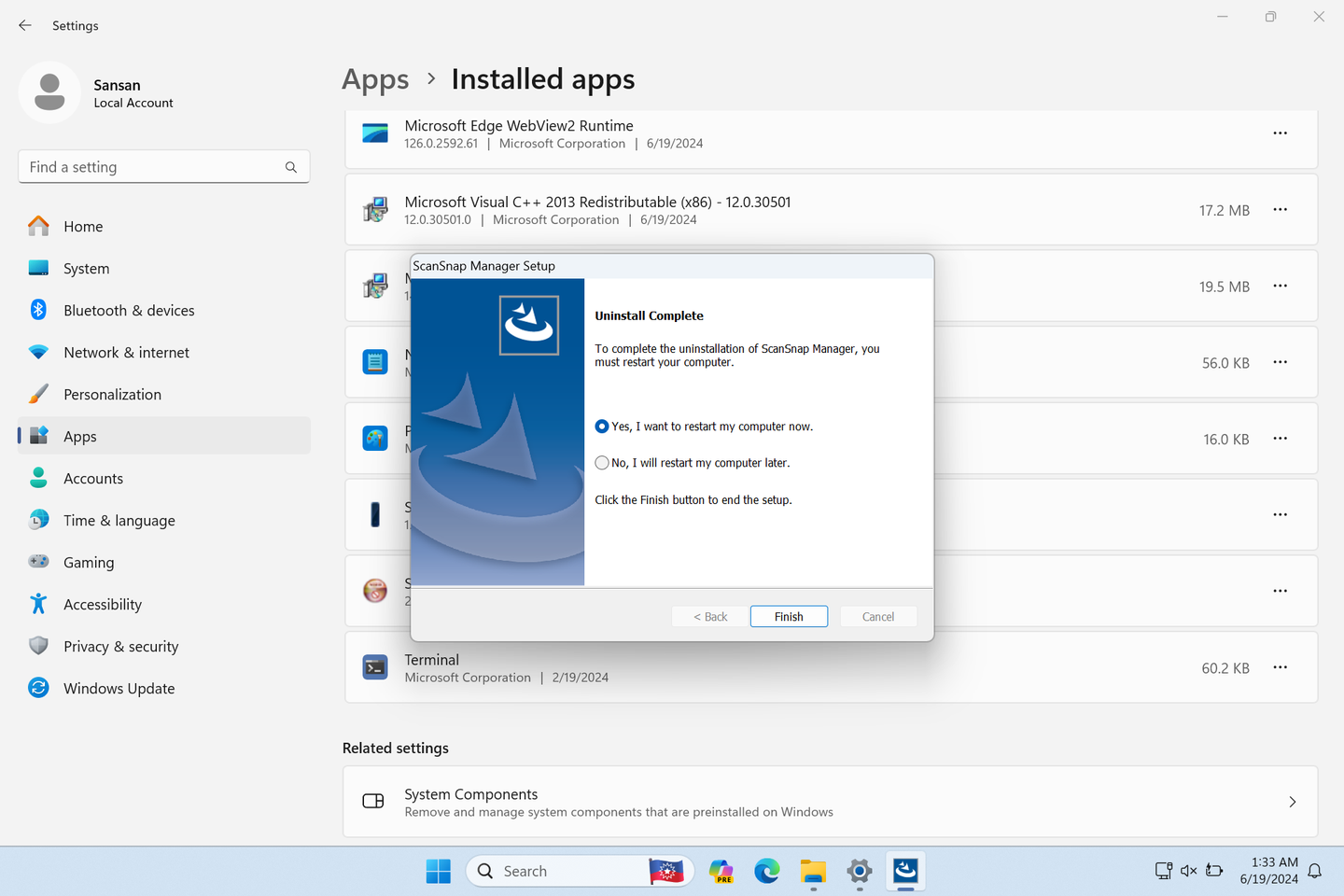
Task: Click Finish to end the setup
Action: coord(789,616)
